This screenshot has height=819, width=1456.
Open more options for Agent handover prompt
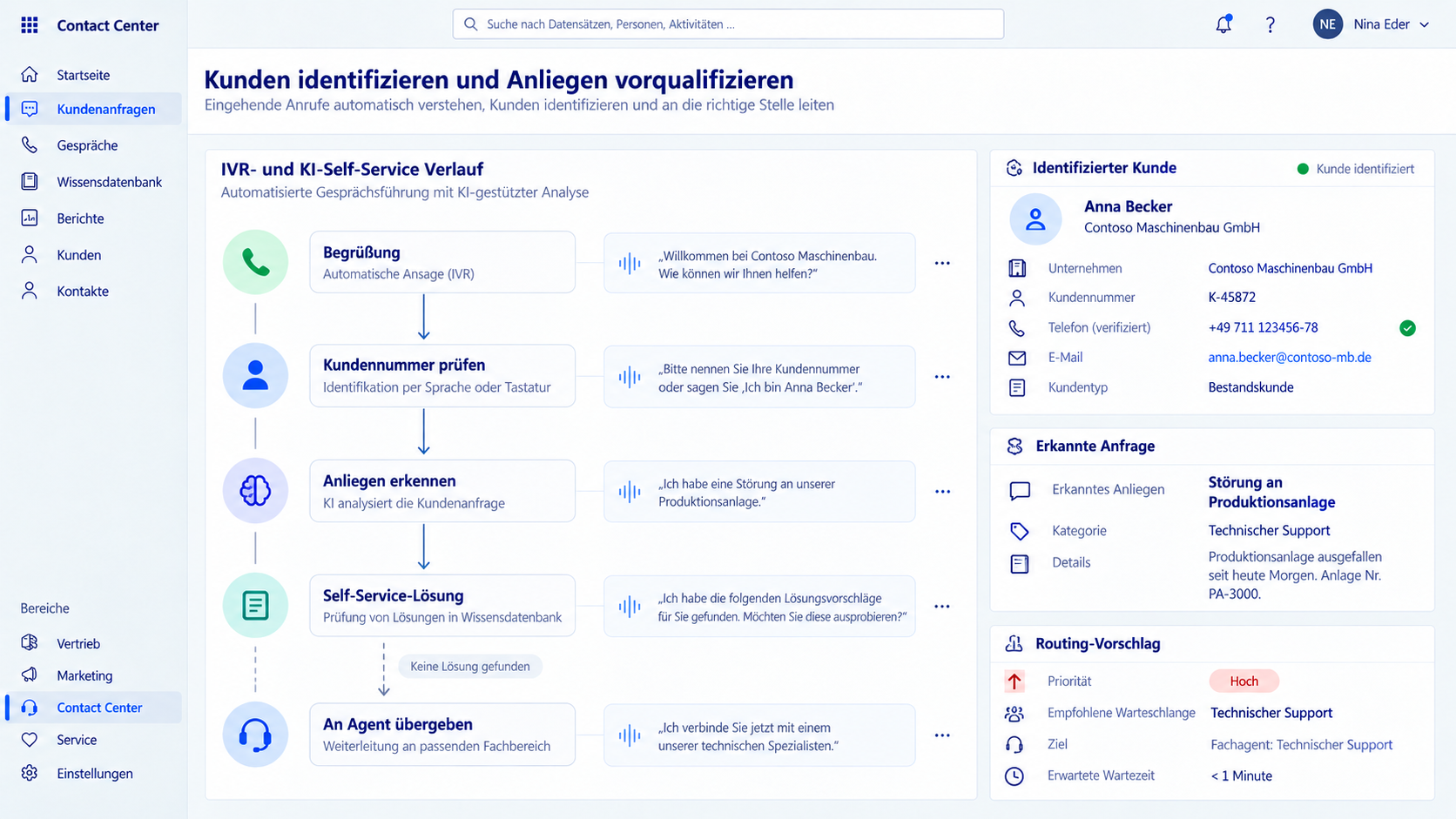[942, 735]
